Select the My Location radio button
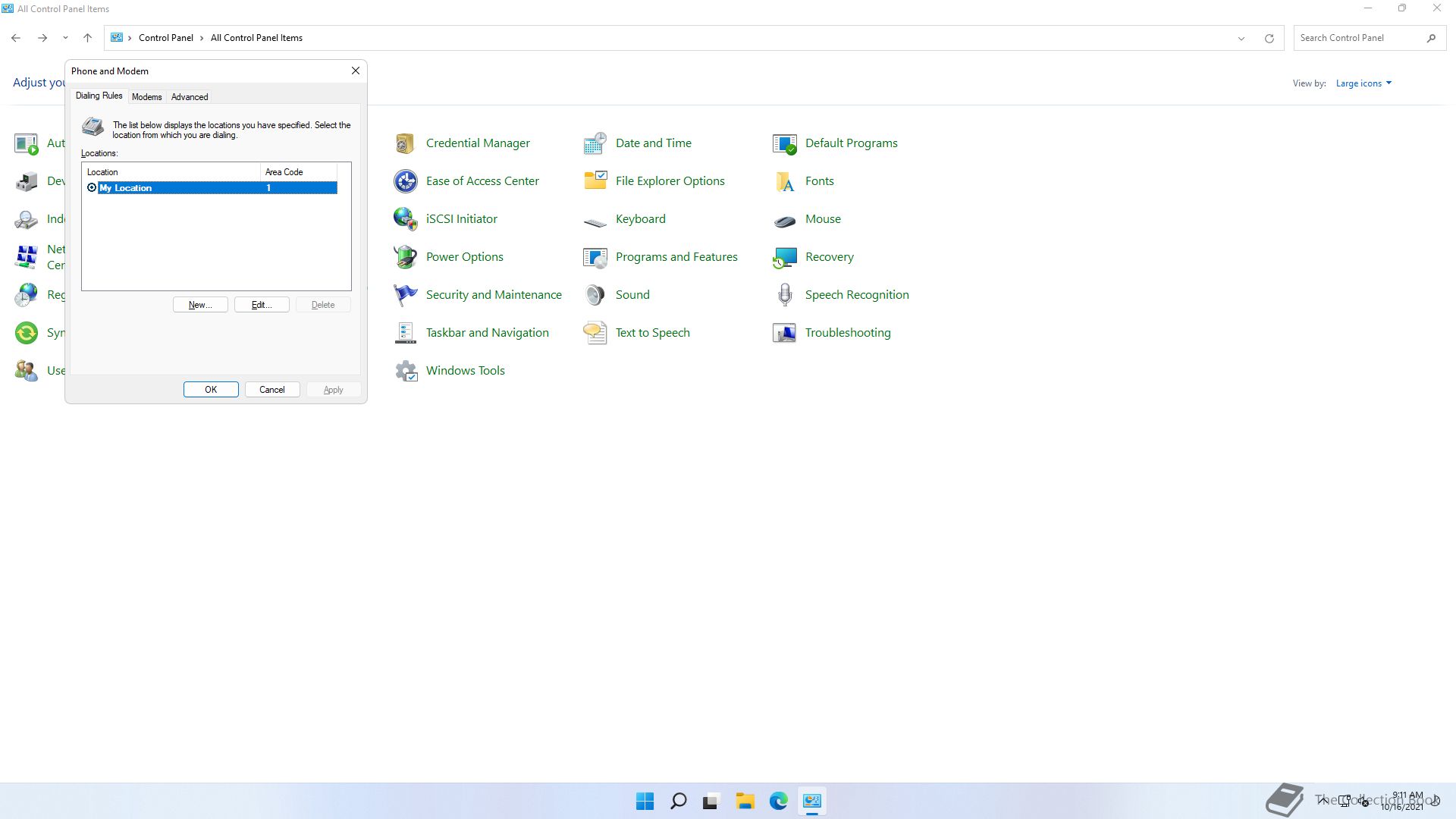 tap(92, 188)
